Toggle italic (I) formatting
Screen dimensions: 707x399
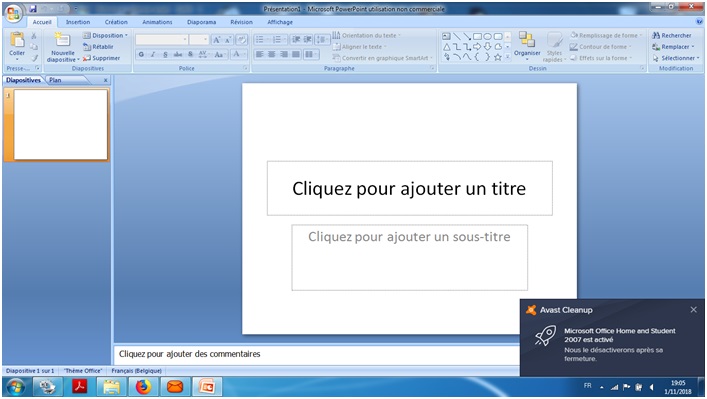click(153, 55)
